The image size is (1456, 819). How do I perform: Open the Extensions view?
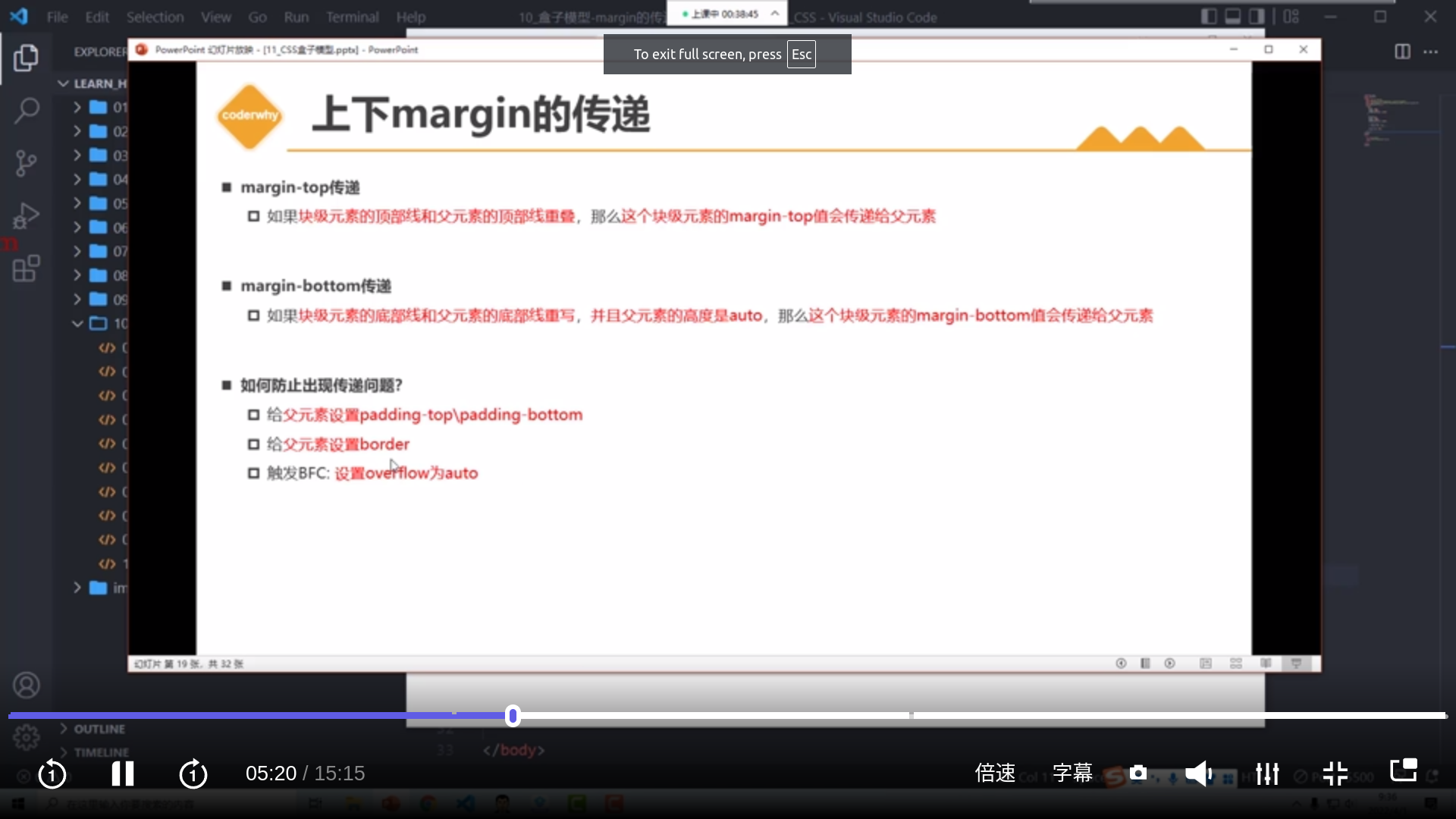pyautogui.click(x=27, y=268)
